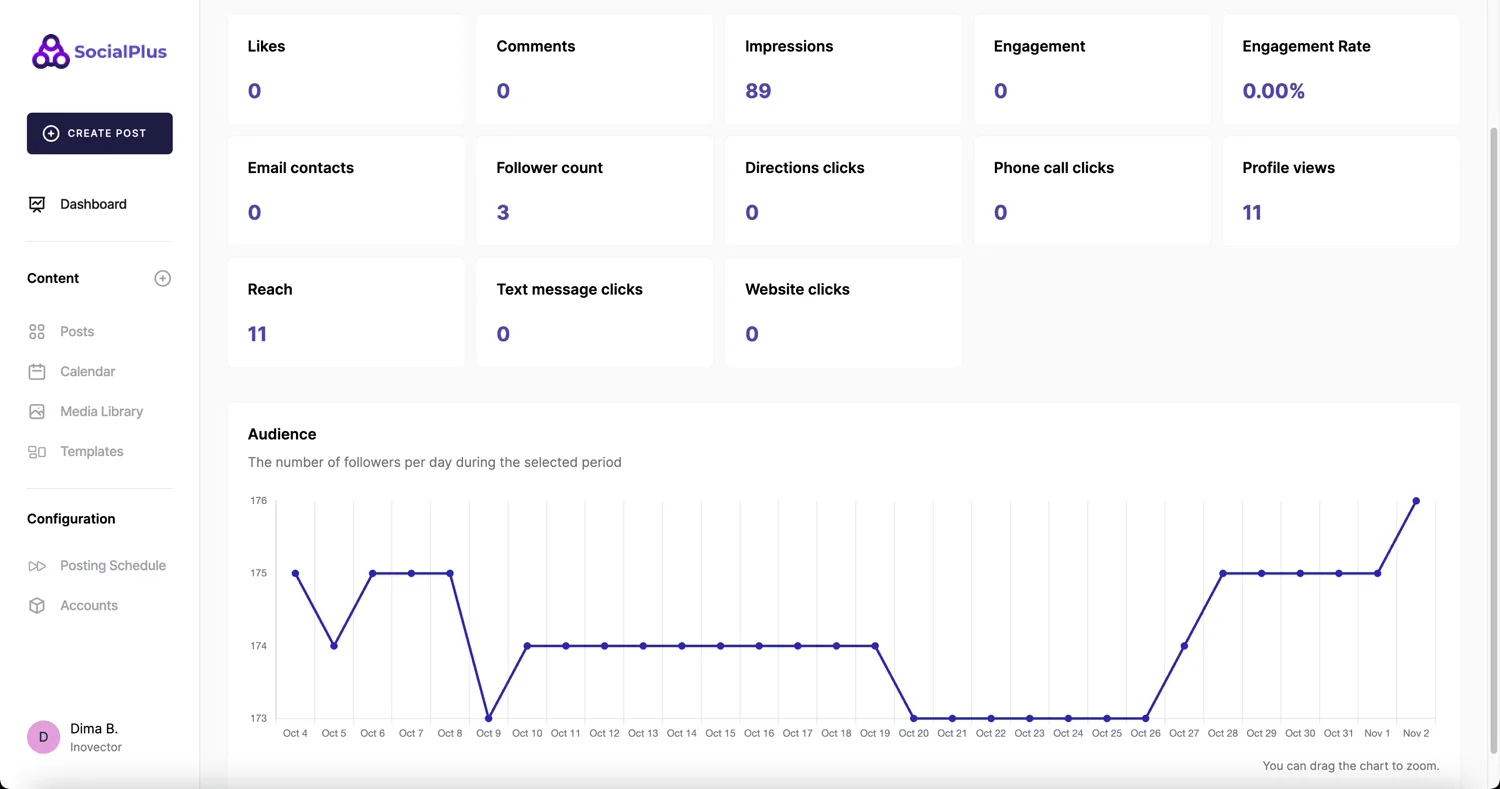Switch to the Dashboard menu item
Viewport: 1500px width, 789px height.
coord(93,204)
